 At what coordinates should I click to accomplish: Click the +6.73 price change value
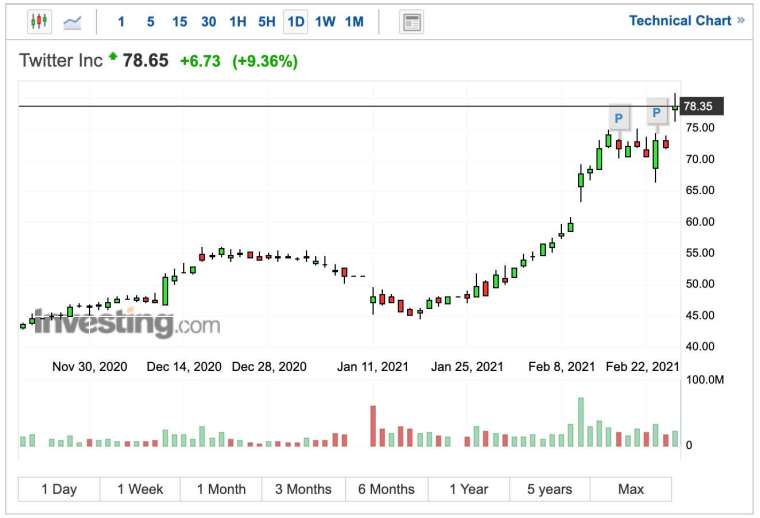(200, 61)
